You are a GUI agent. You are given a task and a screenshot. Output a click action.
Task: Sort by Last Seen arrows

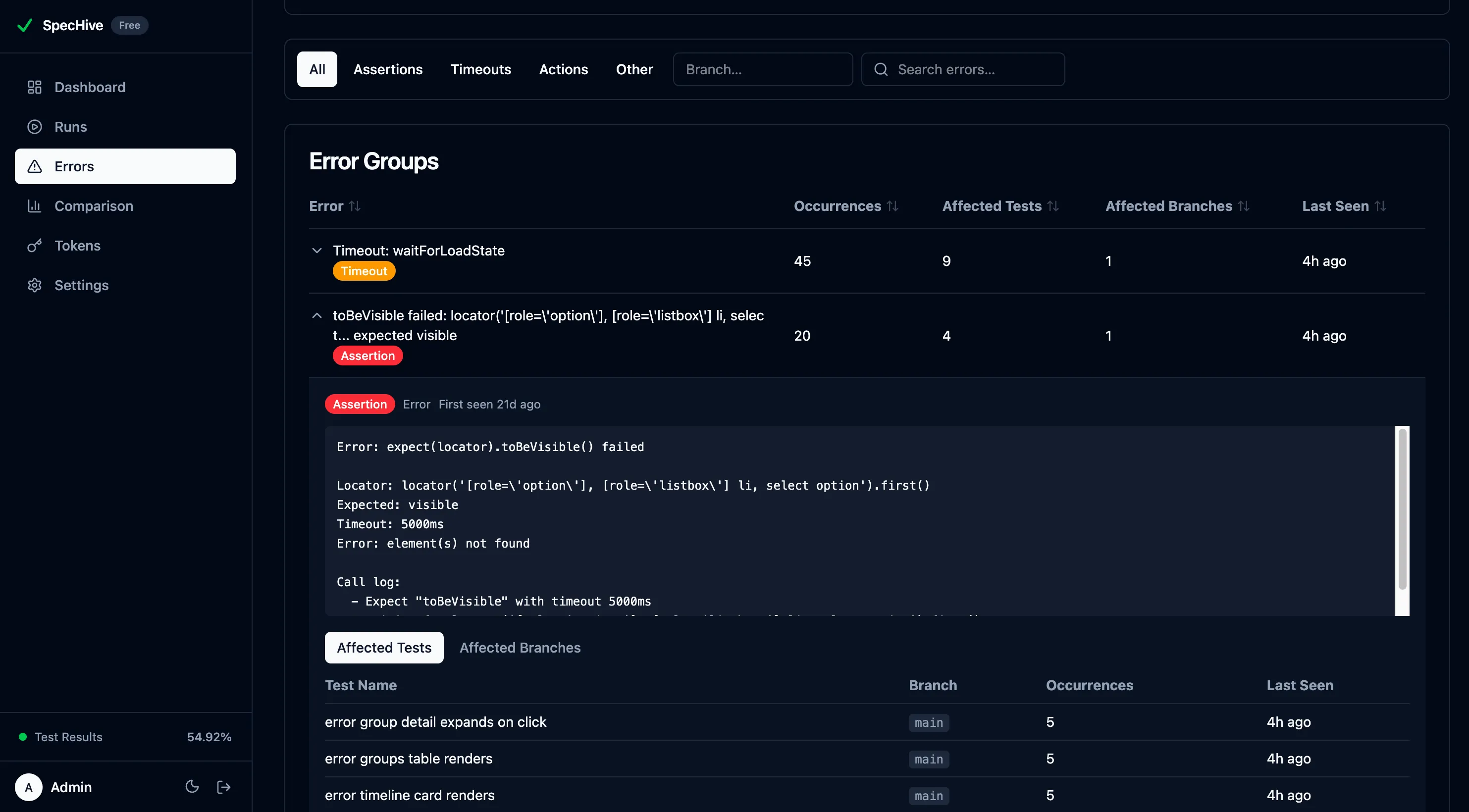[1380, 206]
